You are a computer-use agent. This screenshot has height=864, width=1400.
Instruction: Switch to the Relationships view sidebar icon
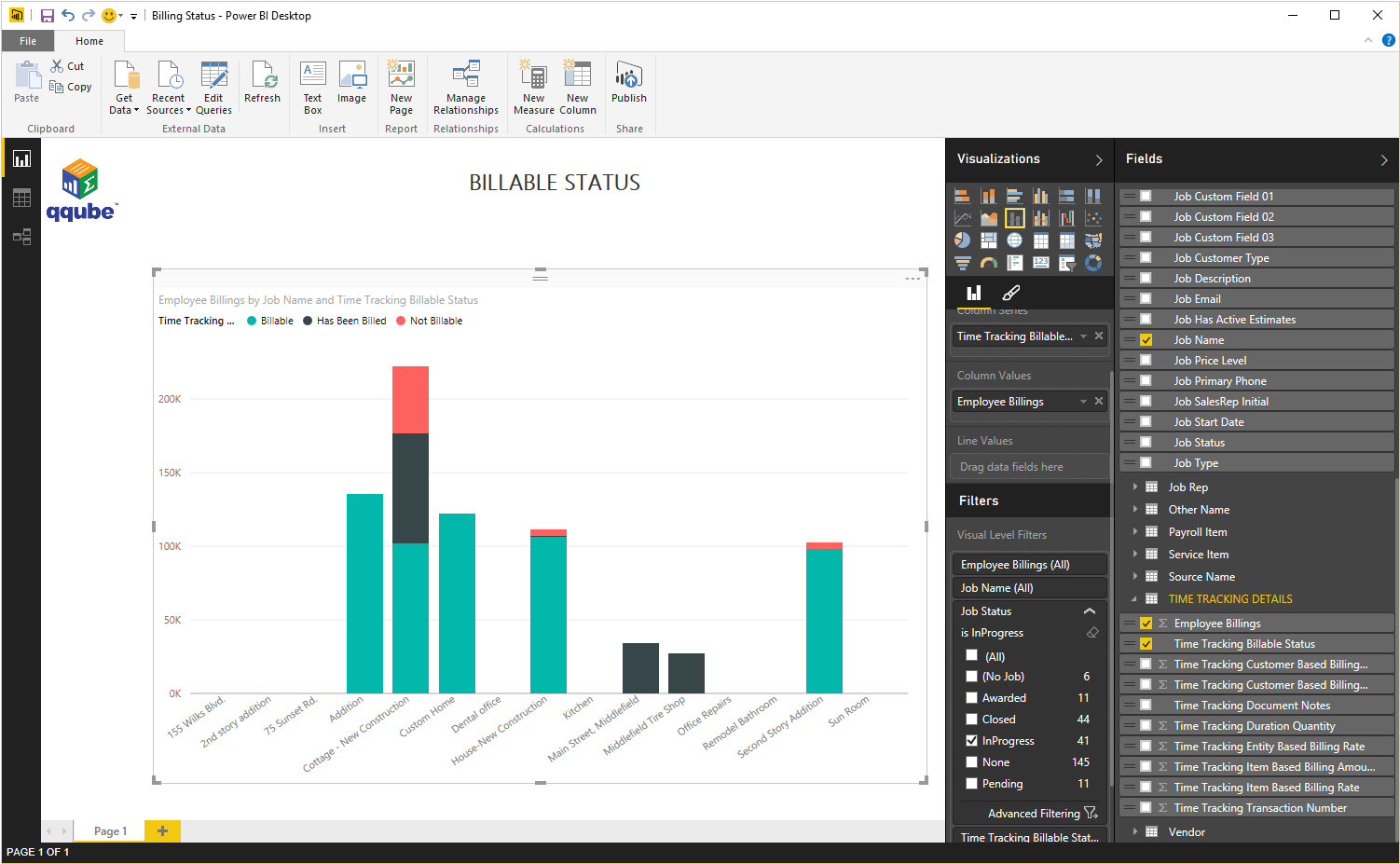click(x=21, y=237)
